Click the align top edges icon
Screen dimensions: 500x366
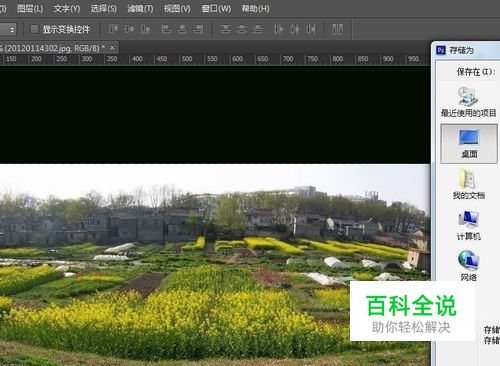point(114,29)
